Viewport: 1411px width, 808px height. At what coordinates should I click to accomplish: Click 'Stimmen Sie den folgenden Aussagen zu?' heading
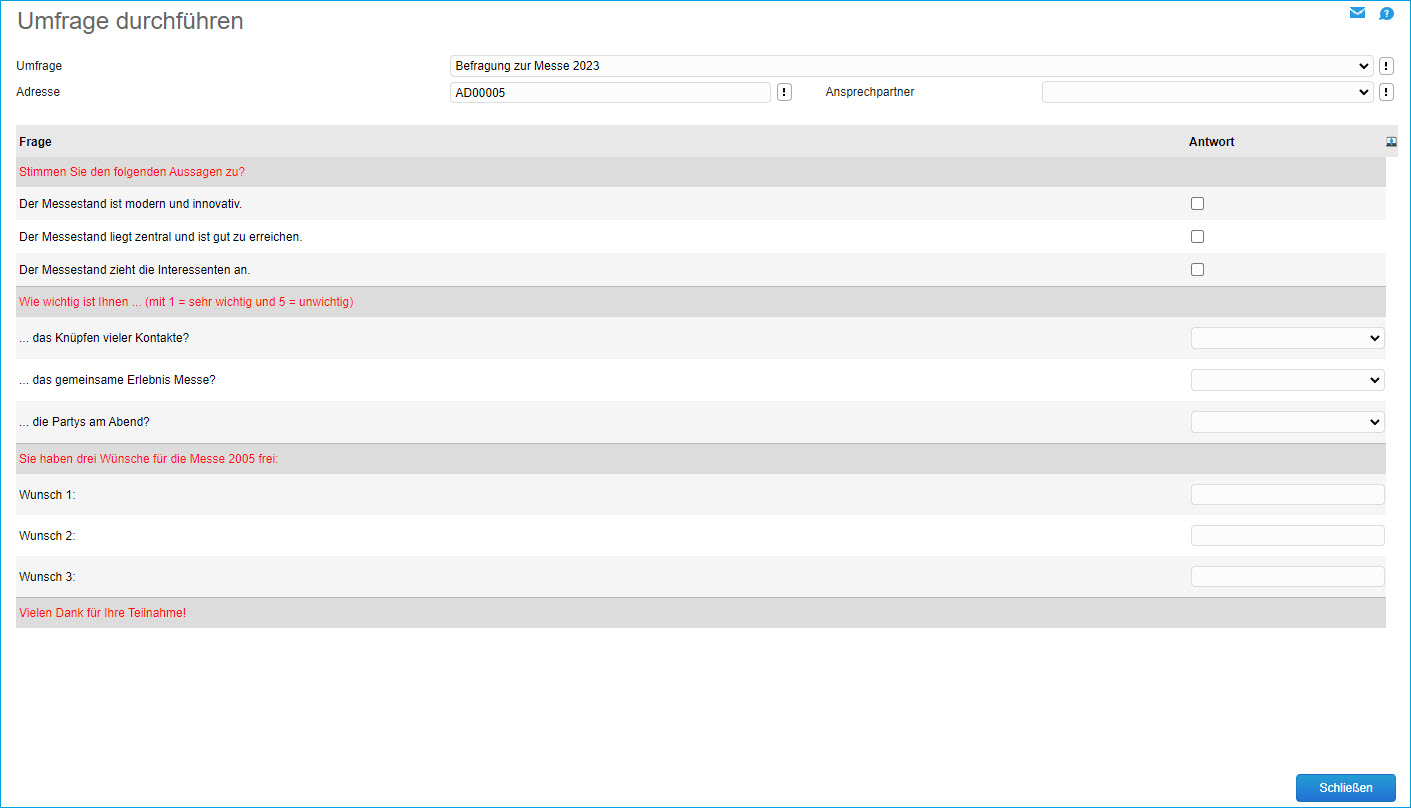click(x=132, y=172)
